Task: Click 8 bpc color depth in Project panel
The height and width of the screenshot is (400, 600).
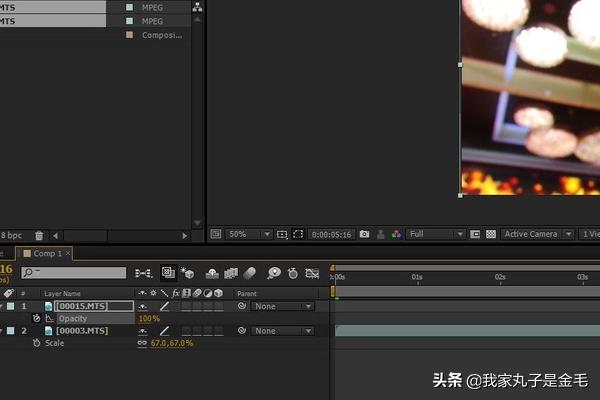Action: (11, 235)
